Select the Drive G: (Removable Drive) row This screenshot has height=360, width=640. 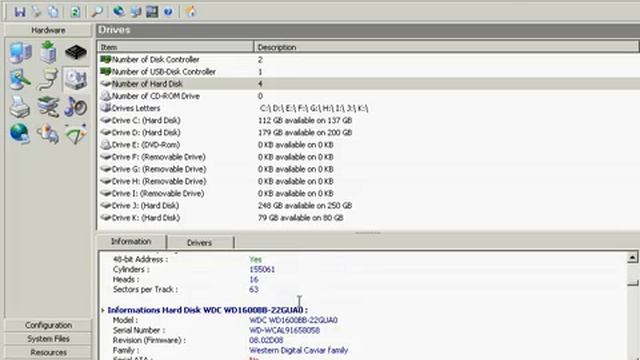pos(369,169)
